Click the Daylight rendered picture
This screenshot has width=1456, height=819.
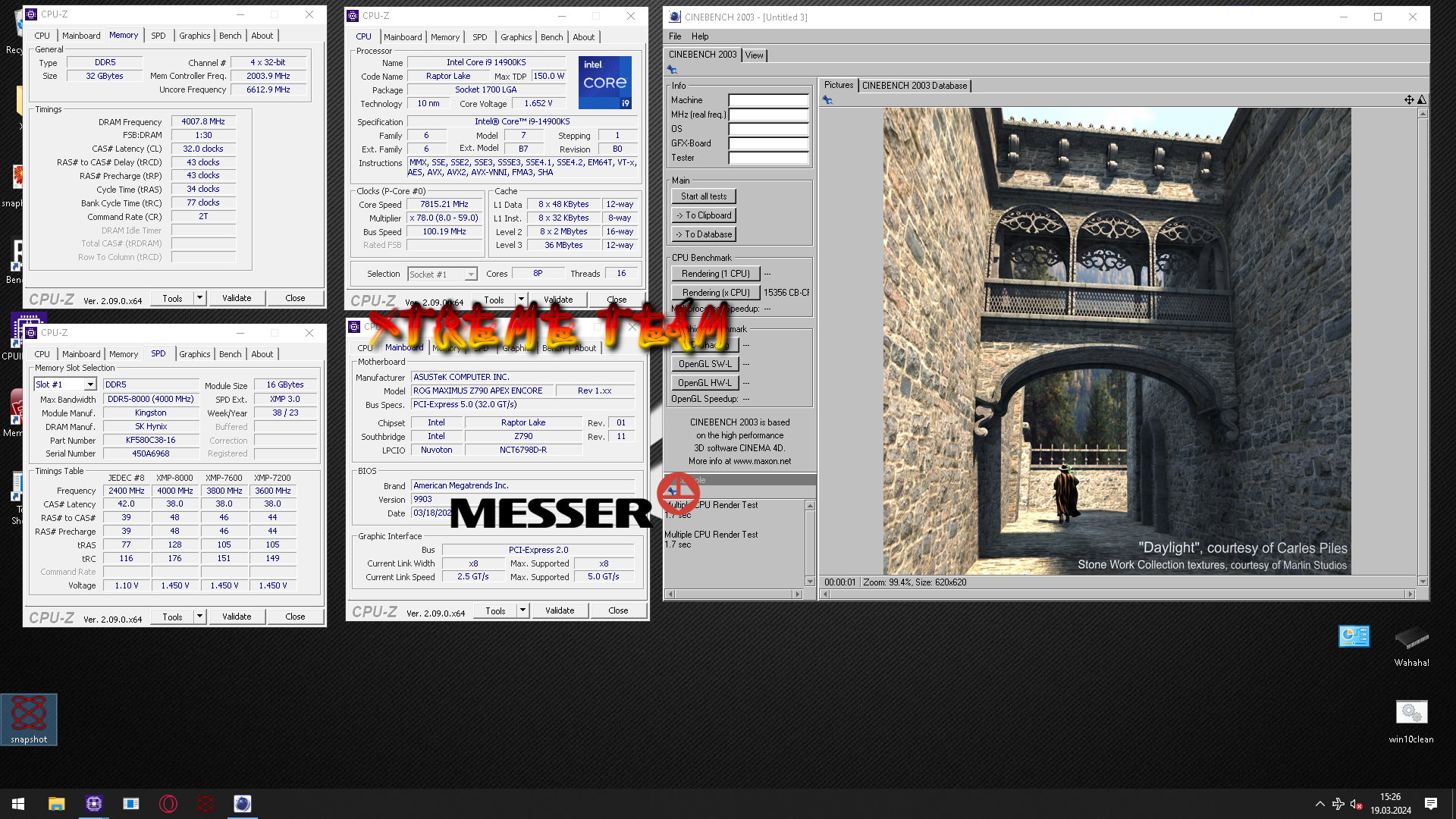(1116, 340)
